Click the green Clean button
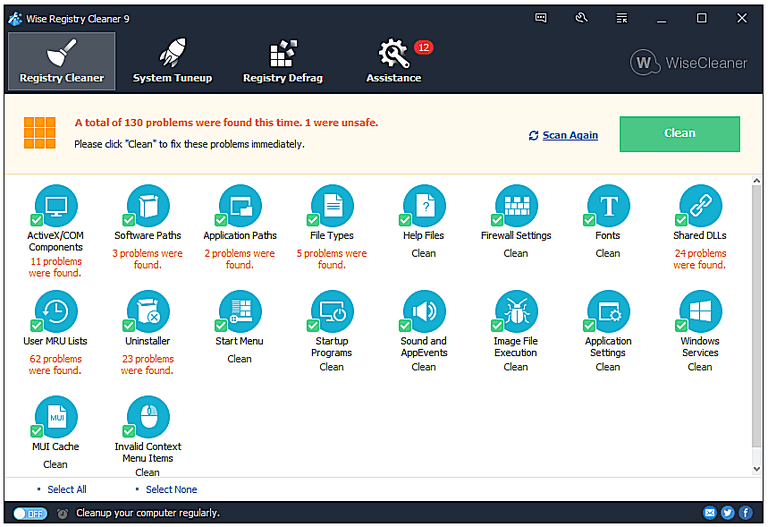This screenshot has width=768, height=527. (x=679, y=134)
